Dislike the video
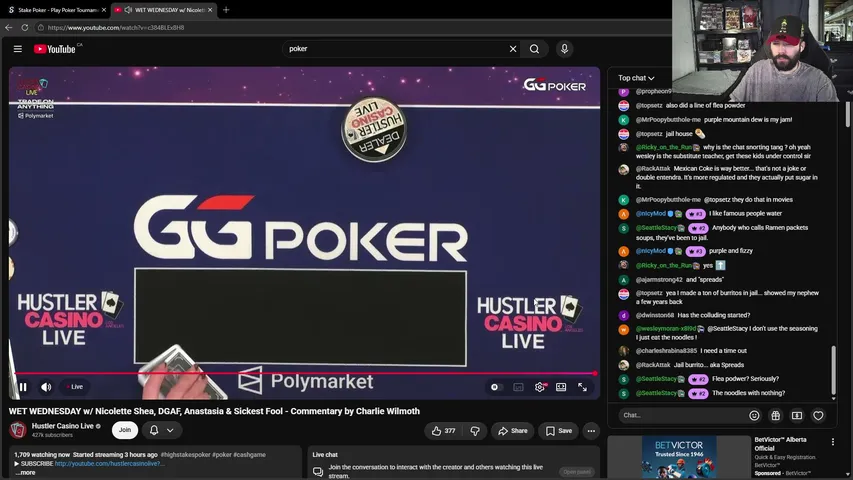 click(475, 430)
